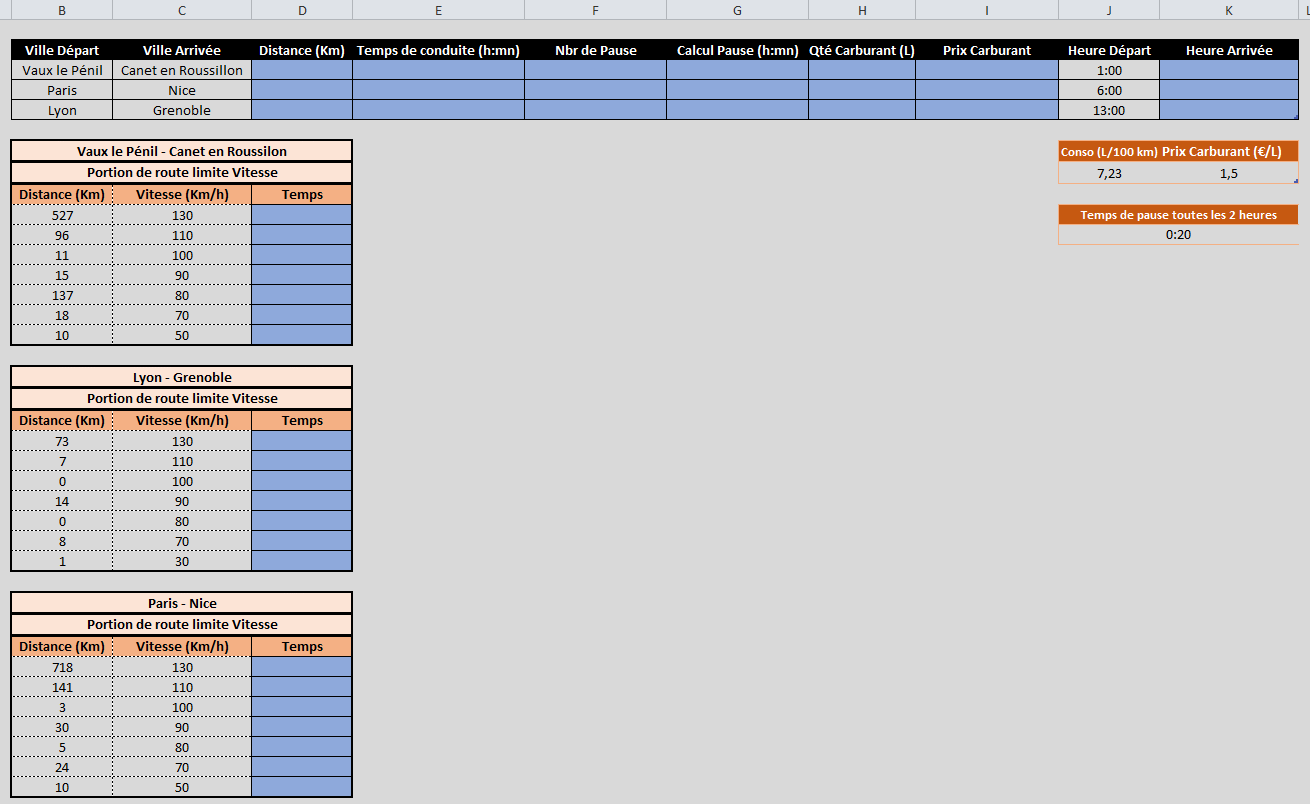Select empty Temps cell beside 73 km row
This screenshot has height=804, width=1310.
coord(302,441)
